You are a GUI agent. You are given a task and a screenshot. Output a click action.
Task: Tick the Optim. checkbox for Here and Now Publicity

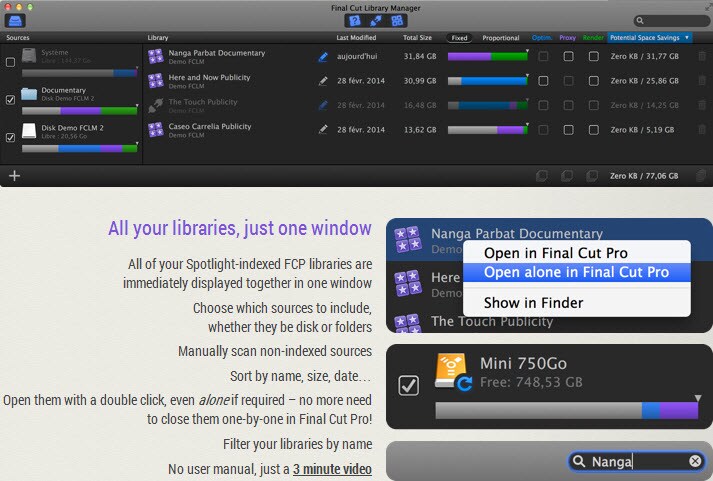[543, 81]
